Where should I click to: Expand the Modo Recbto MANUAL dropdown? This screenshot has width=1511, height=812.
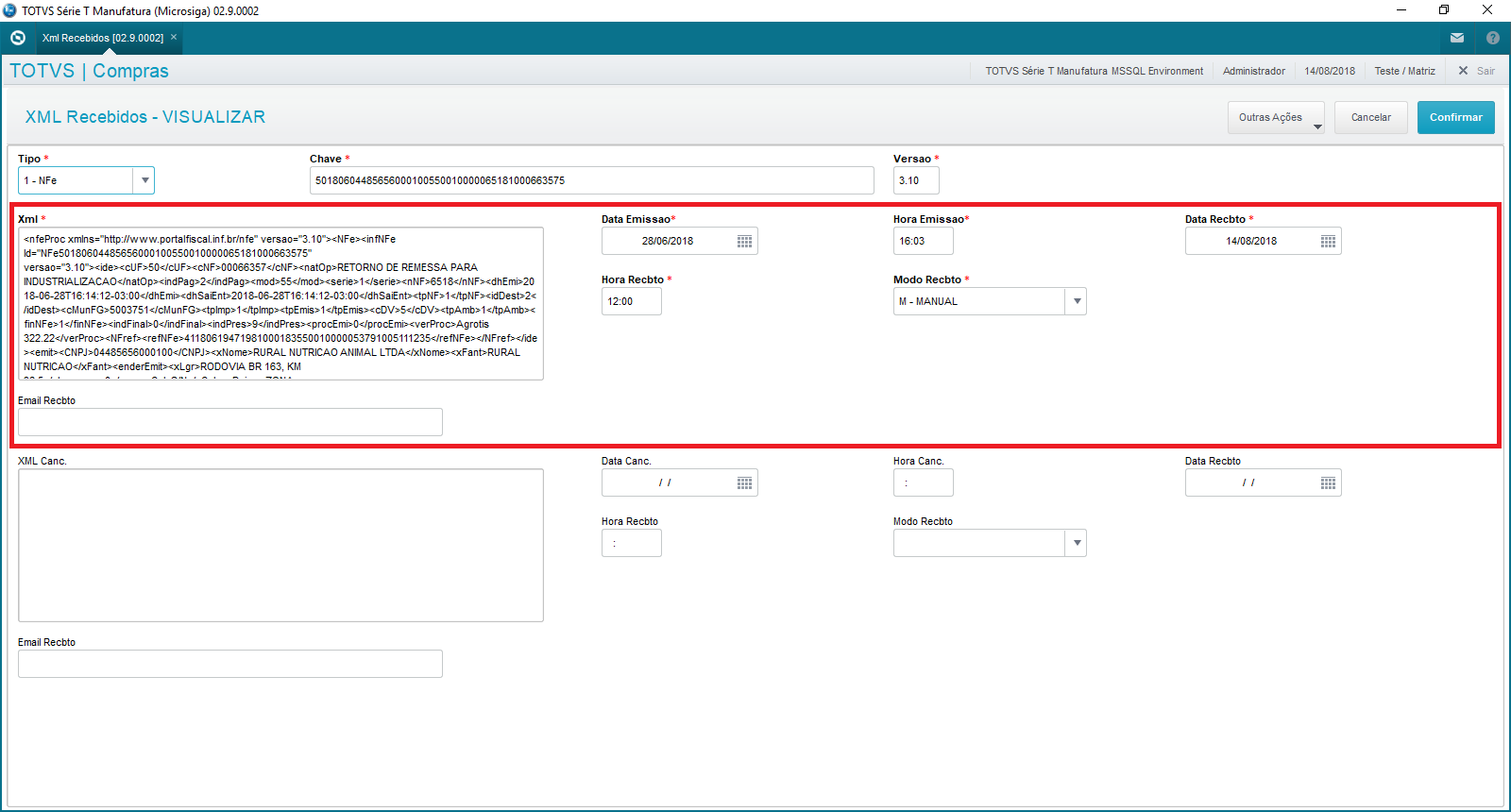(1076, 302)
